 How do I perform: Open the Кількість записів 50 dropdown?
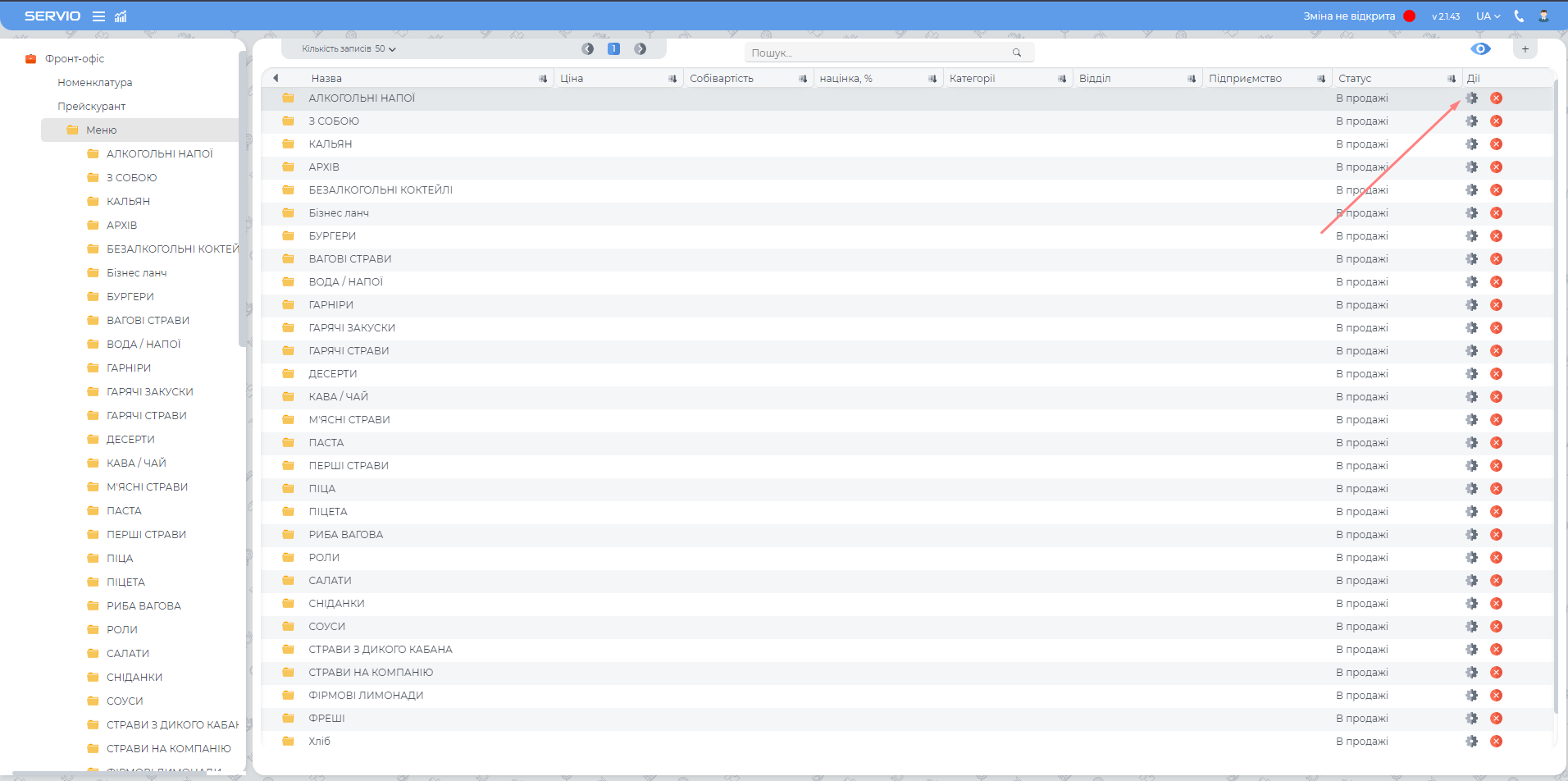[349, 49]
